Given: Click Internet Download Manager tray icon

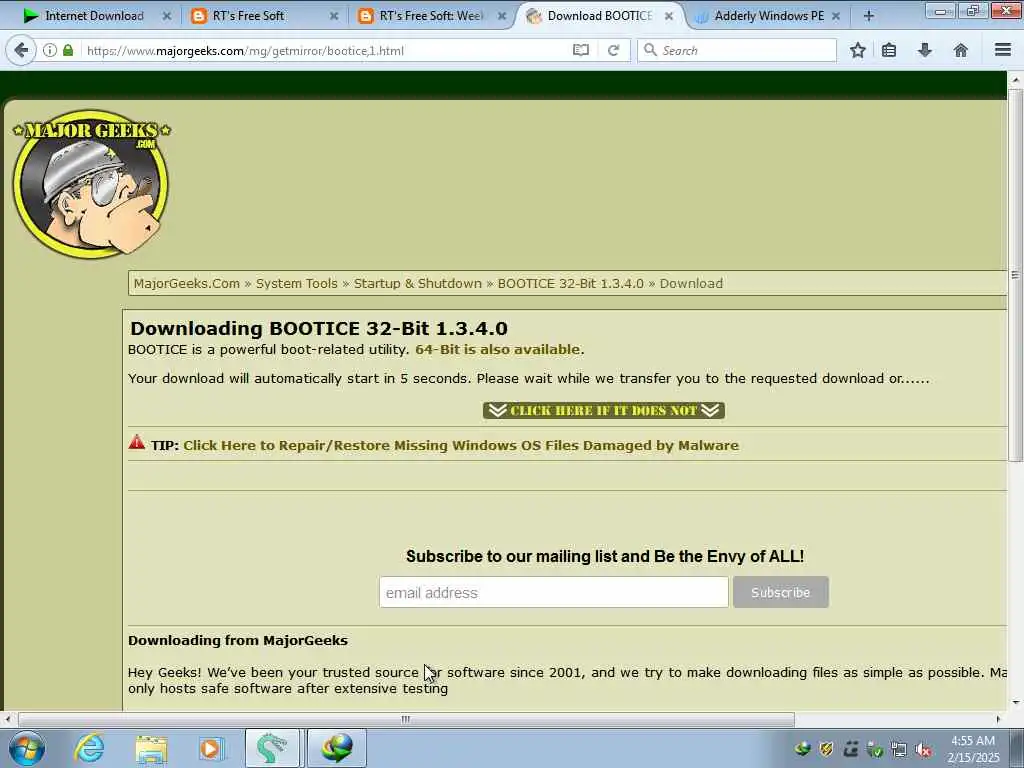Looking at the screenshot, I should tap(803, 748).
